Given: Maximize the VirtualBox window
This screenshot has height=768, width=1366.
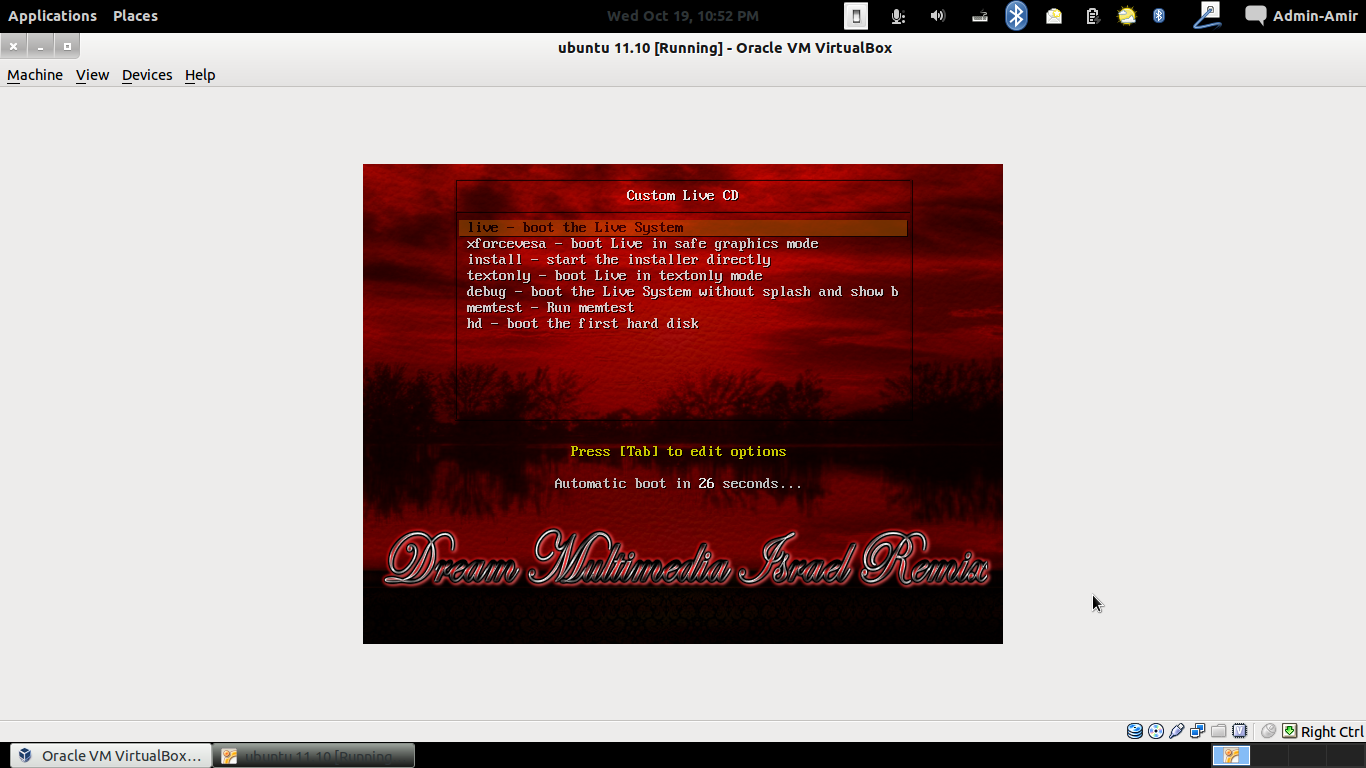Looking at the screenshot, I should 67,46.
